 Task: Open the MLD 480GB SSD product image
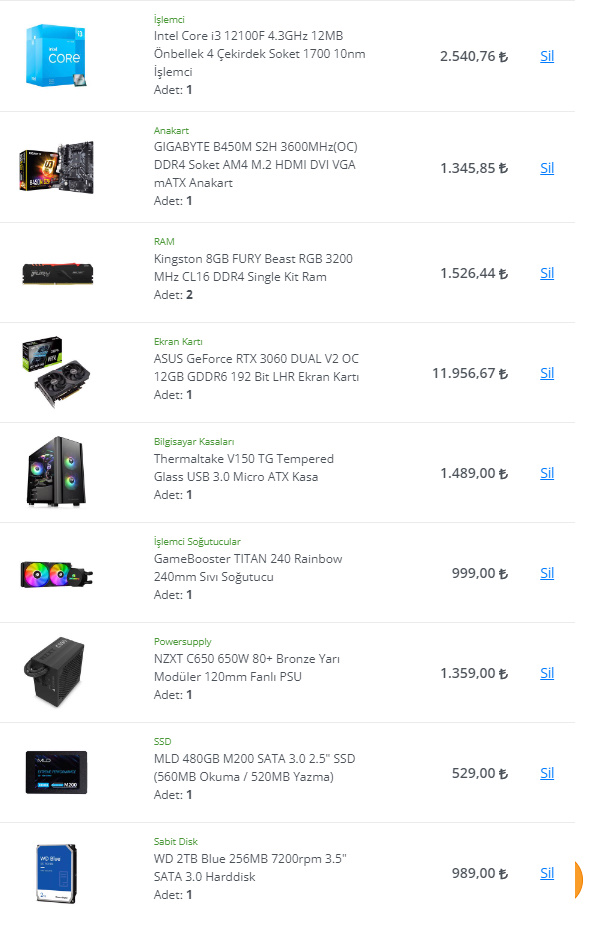[x=56, y=773]
